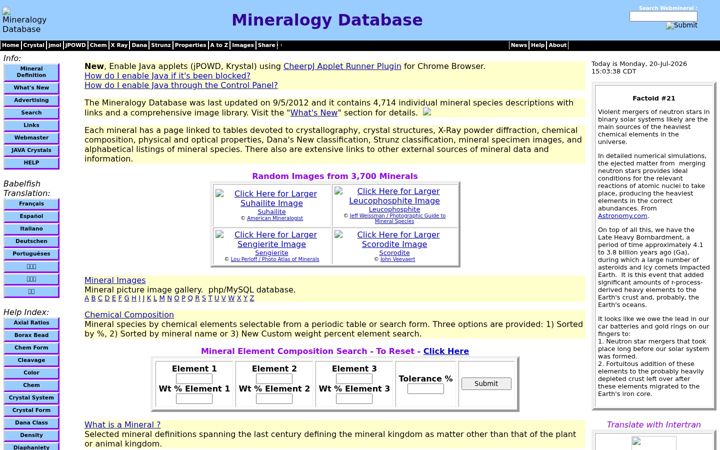Follow the Astronomy.com link

(622, 216)
